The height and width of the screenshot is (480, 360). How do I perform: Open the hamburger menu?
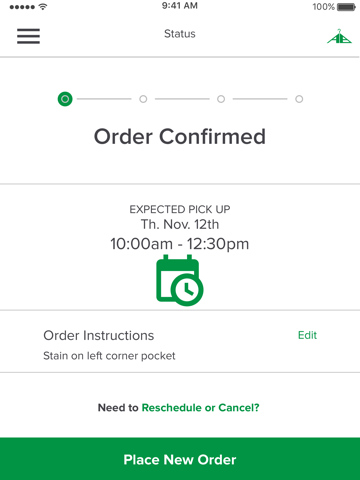(x=28, y=36)
